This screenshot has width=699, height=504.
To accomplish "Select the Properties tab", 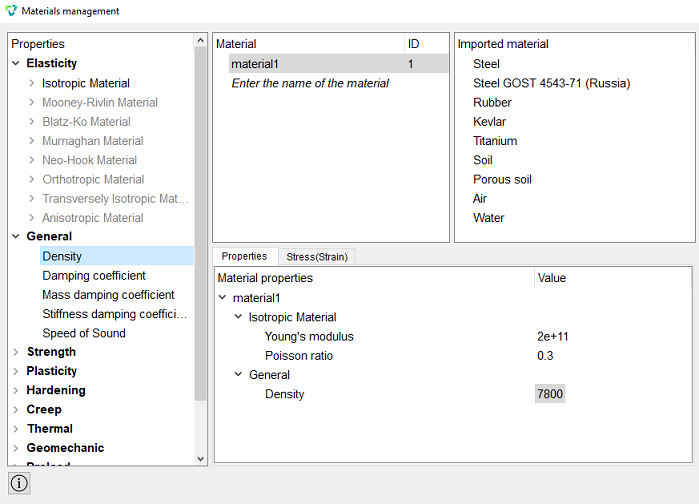I will 244,256.
